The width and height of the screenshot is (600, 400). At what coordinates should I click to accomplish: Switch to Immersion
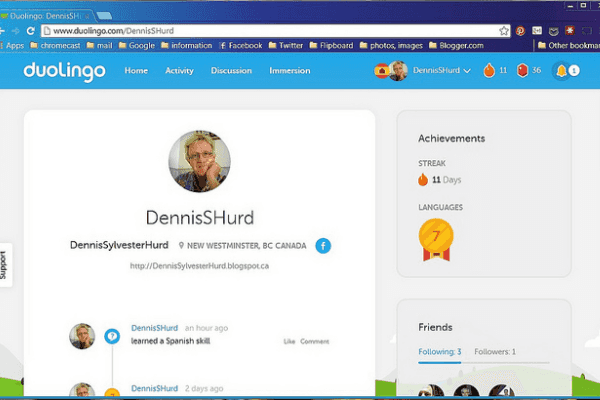click(x=290, y=70)
